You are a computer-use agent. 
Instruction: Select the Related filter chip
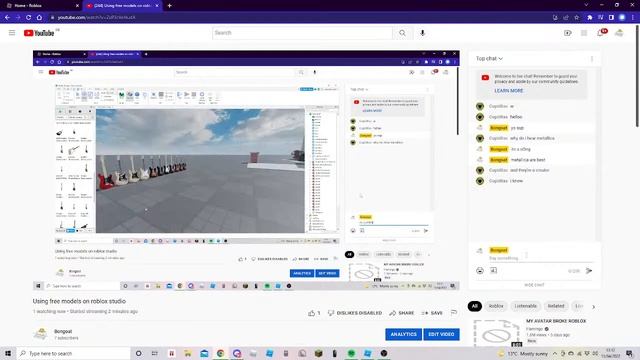556,306
